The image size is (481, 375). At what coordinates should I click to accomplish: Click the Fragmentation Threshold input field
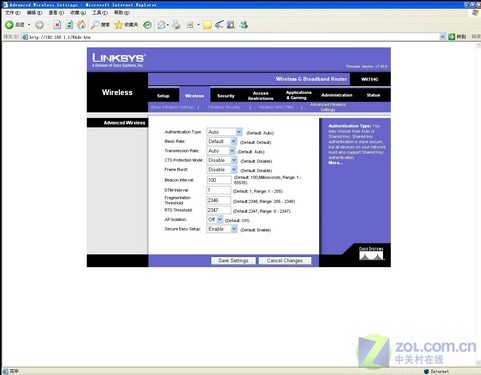click(x=219, y=200)
